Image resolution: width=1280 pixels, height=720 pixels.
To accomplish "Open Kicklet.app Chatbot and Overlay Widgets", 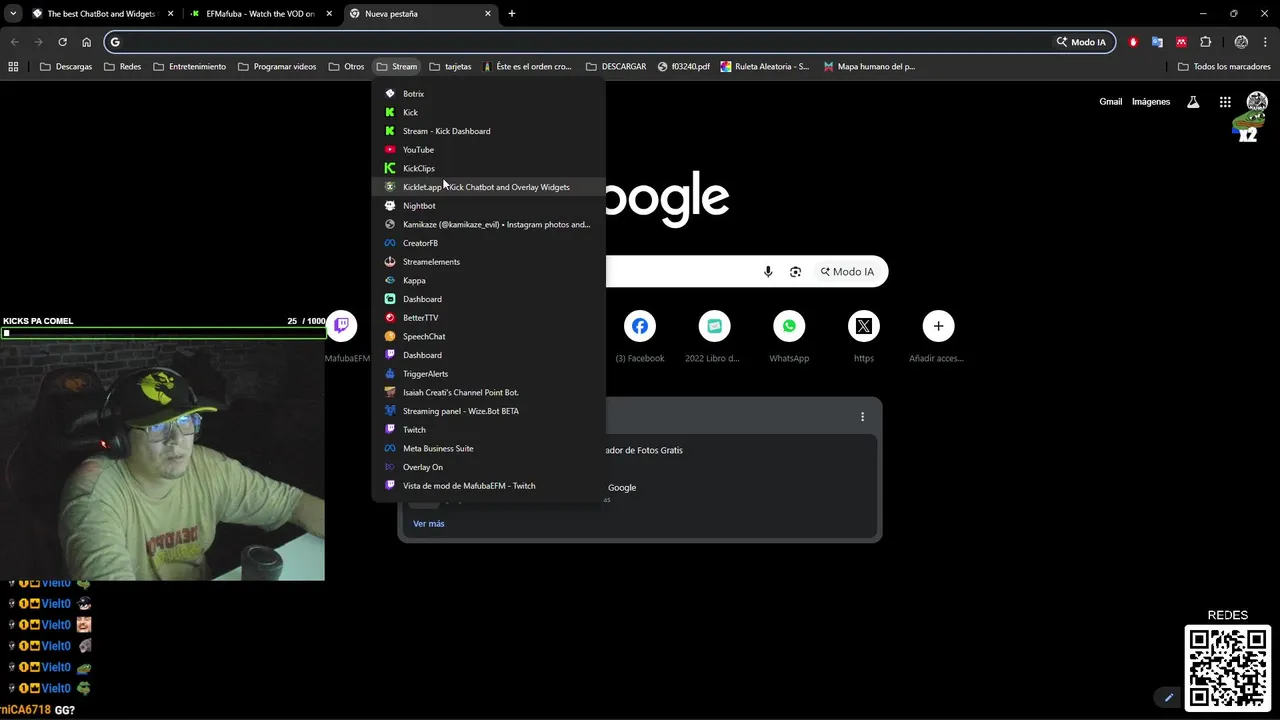I will click(488, 187).
